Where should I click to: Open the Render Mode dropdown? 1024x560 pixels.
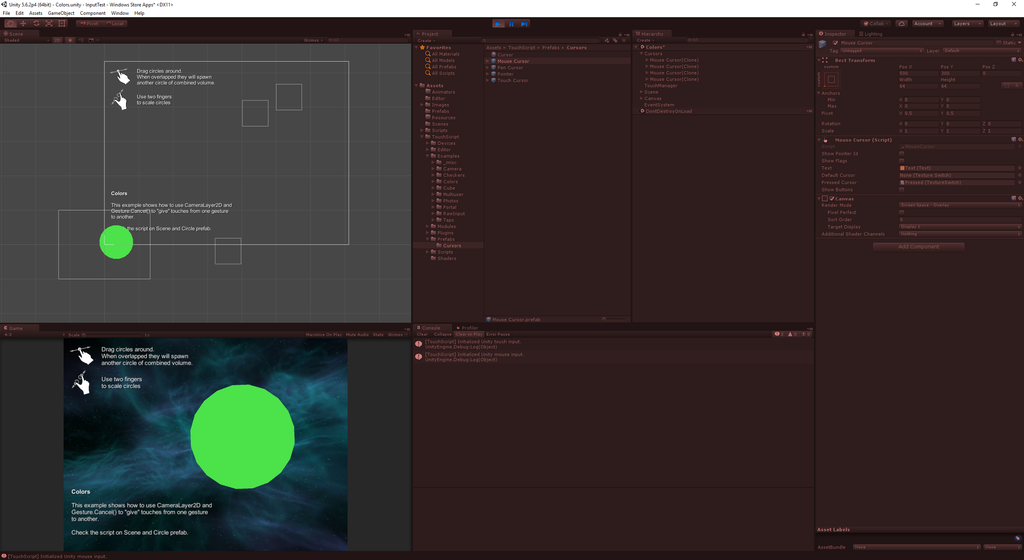(x=958, y=205)
